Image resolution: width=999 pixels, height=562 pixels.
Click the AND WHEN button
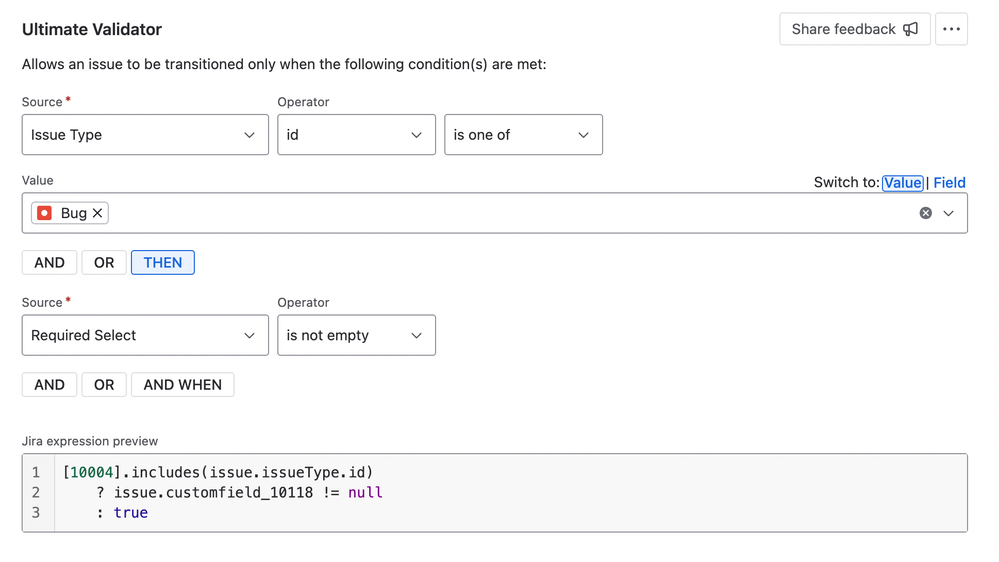click(x=183, y=385)
